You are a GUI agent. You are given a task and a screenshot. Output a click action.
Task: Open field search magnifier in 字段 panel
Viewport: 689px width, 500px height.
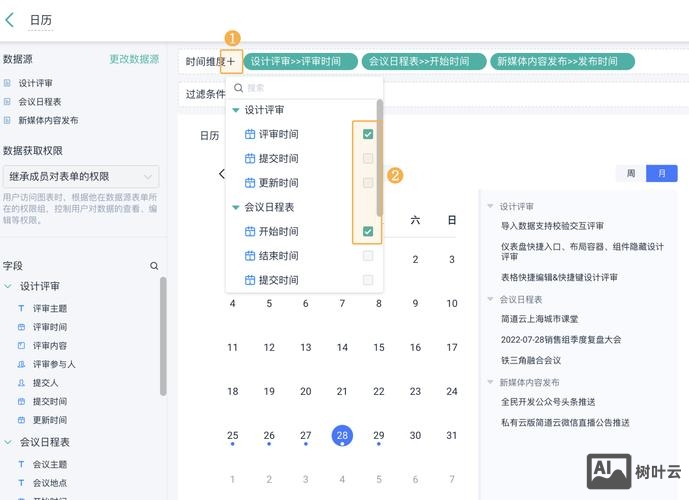point(154,266)
